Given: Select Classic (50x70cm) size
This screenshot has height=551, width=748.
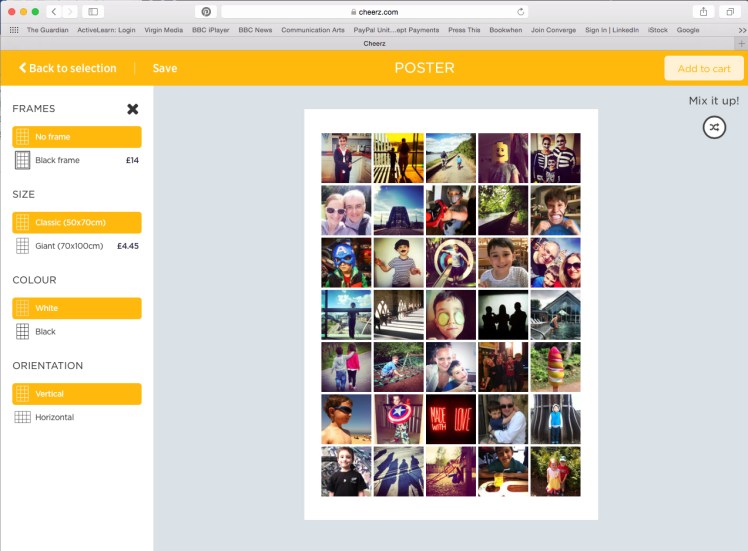Looking at the screenshot, I should [77, 223].
